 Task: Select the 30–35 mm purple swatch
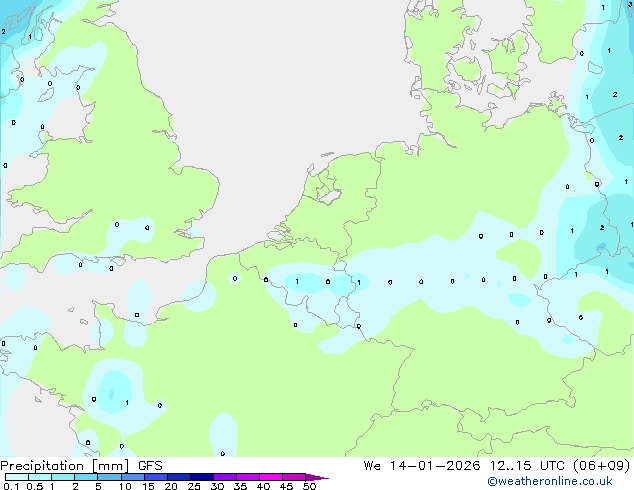coord(224,477)
